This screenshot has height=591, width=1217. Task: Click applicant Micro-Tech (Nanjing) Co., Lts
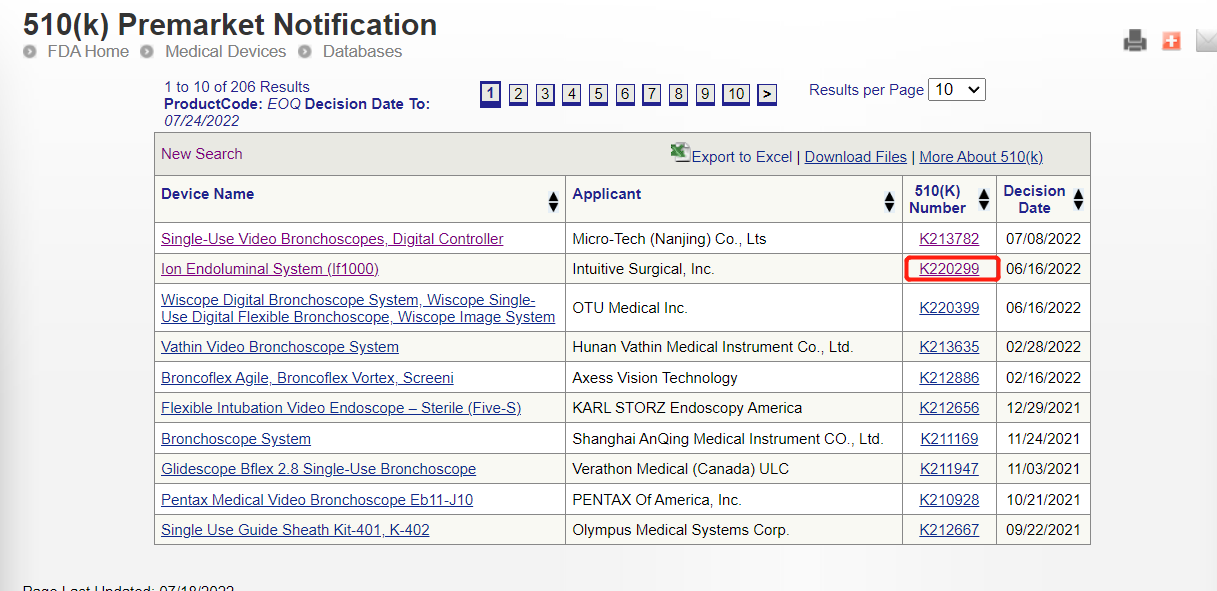coord(670,239)
